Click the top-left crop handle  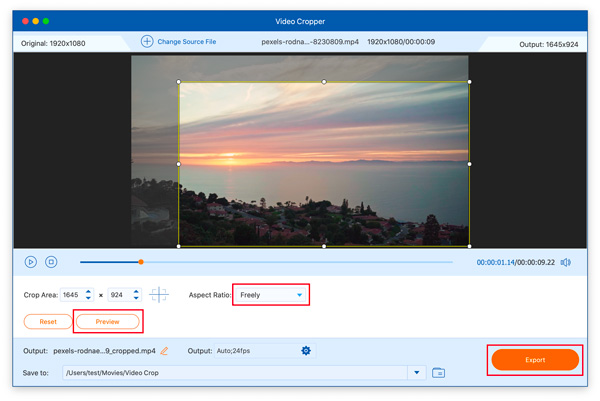[x=179, y=82]
